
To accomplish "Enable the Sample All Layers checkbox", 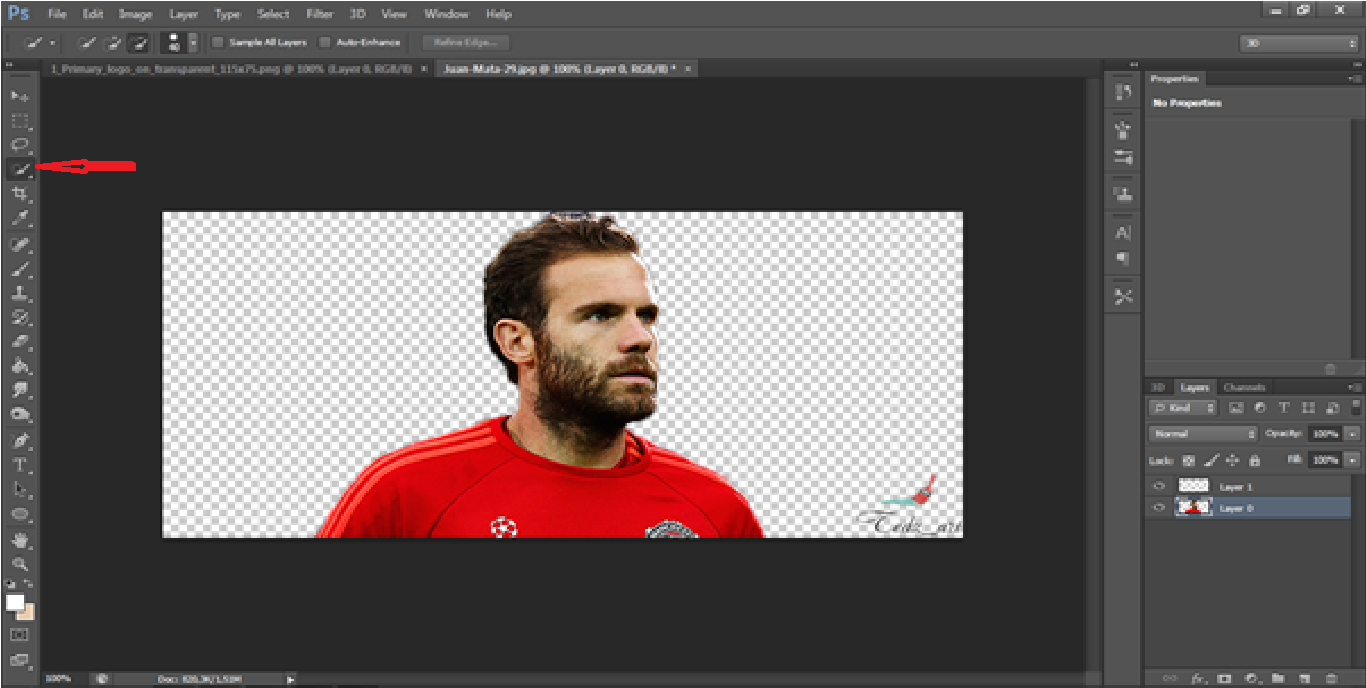I will 217,43.
